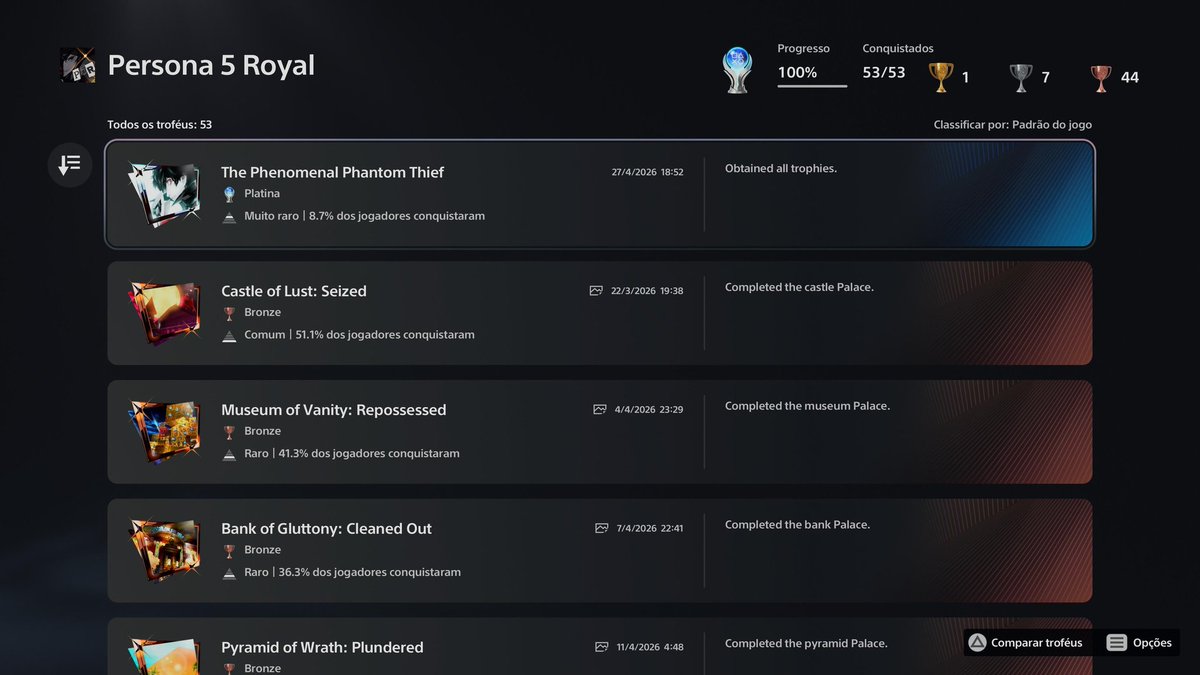Screen dimensions: 1200x675
Task: Click the Persona 5 Royal game icon
Action: [x=77, y=65]
